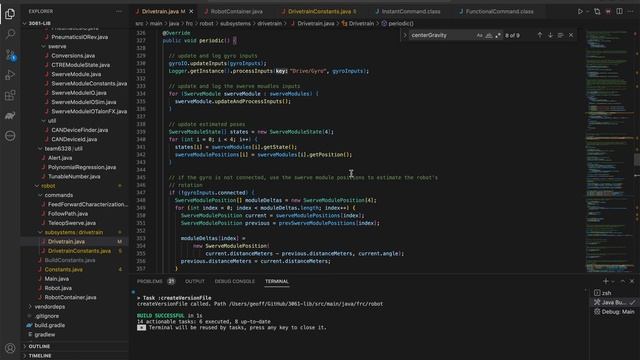
Task: Open the WPILib circular icon in activity bar
Action: coord(10,136)
